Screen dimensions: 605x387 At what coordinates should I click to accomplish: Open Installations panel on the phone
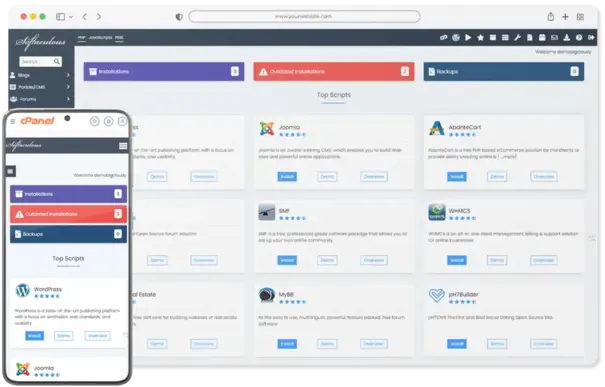68,194
